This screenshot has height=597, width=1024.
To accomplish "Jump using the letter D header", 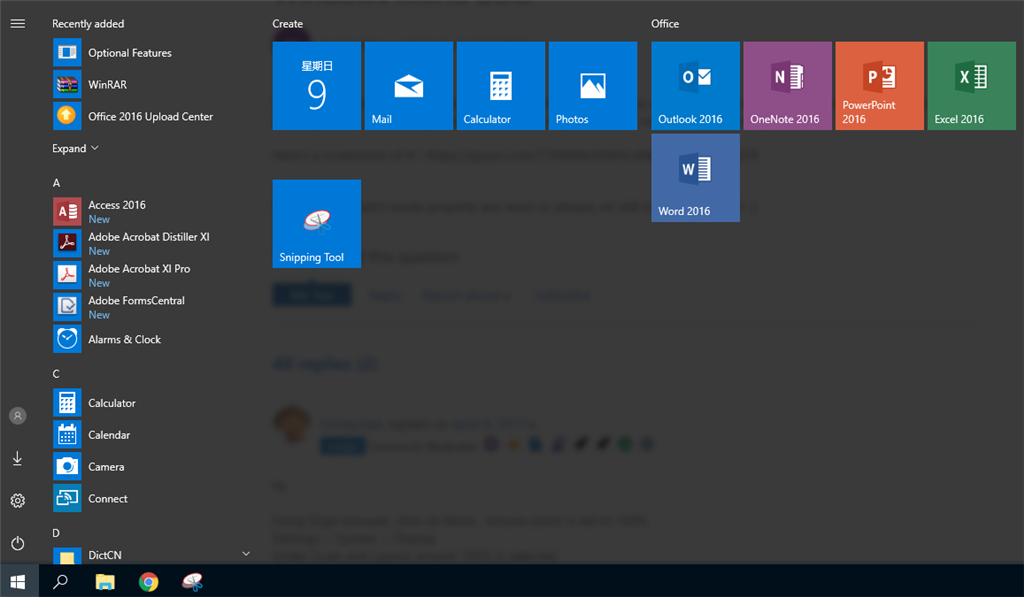I will tap(56, 533).
